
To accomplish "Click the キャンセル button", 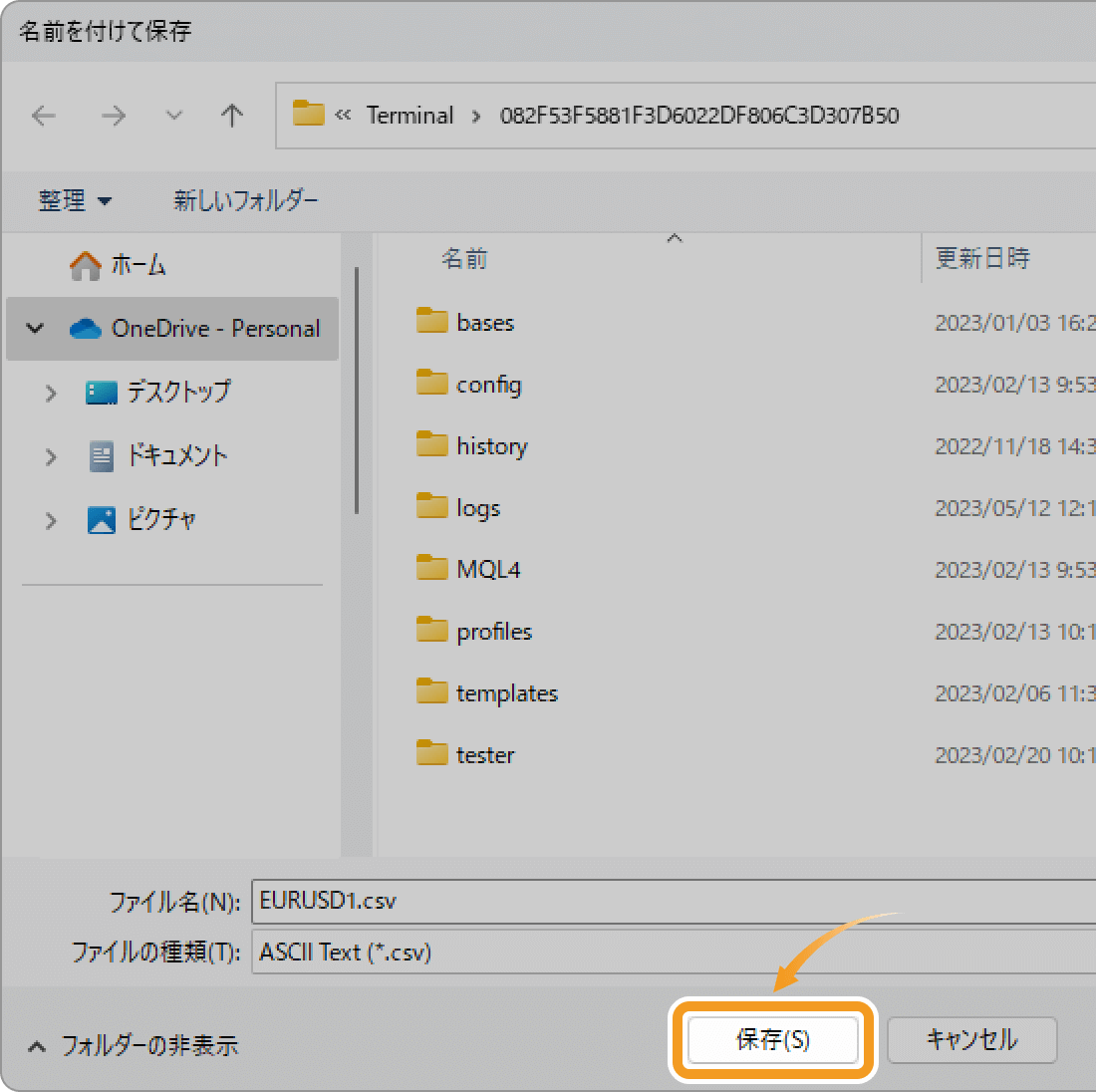I will coord(972,1040).
